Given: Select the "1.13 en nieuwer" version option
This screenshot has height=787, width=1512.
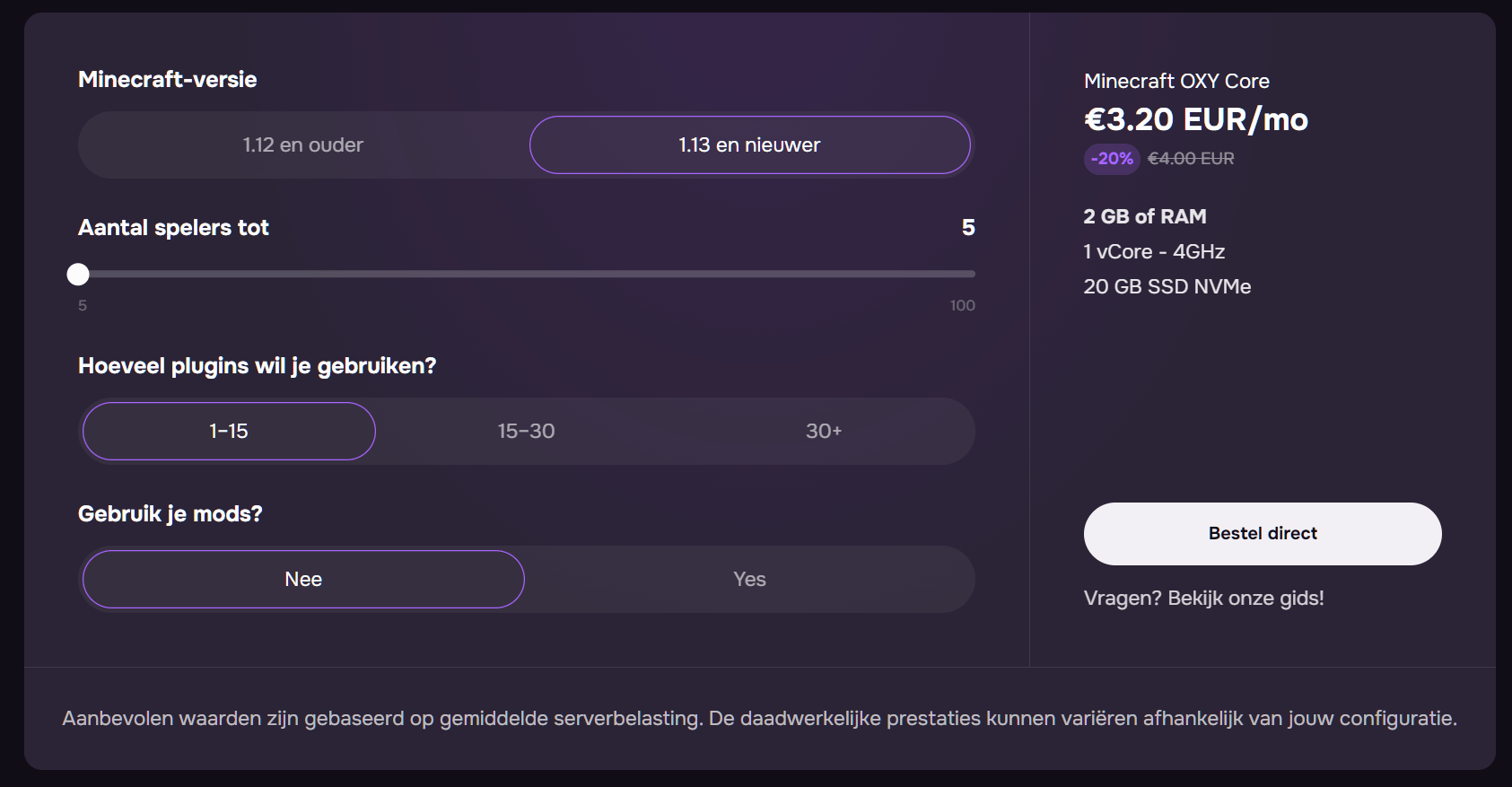Looking at the screenshot, I should (x=750, y=144).
